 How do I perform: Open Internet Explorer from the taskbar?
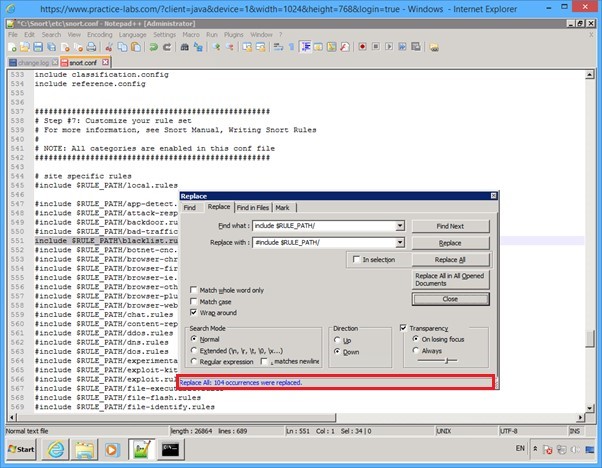pyautogui.click(x=56, y=449)
